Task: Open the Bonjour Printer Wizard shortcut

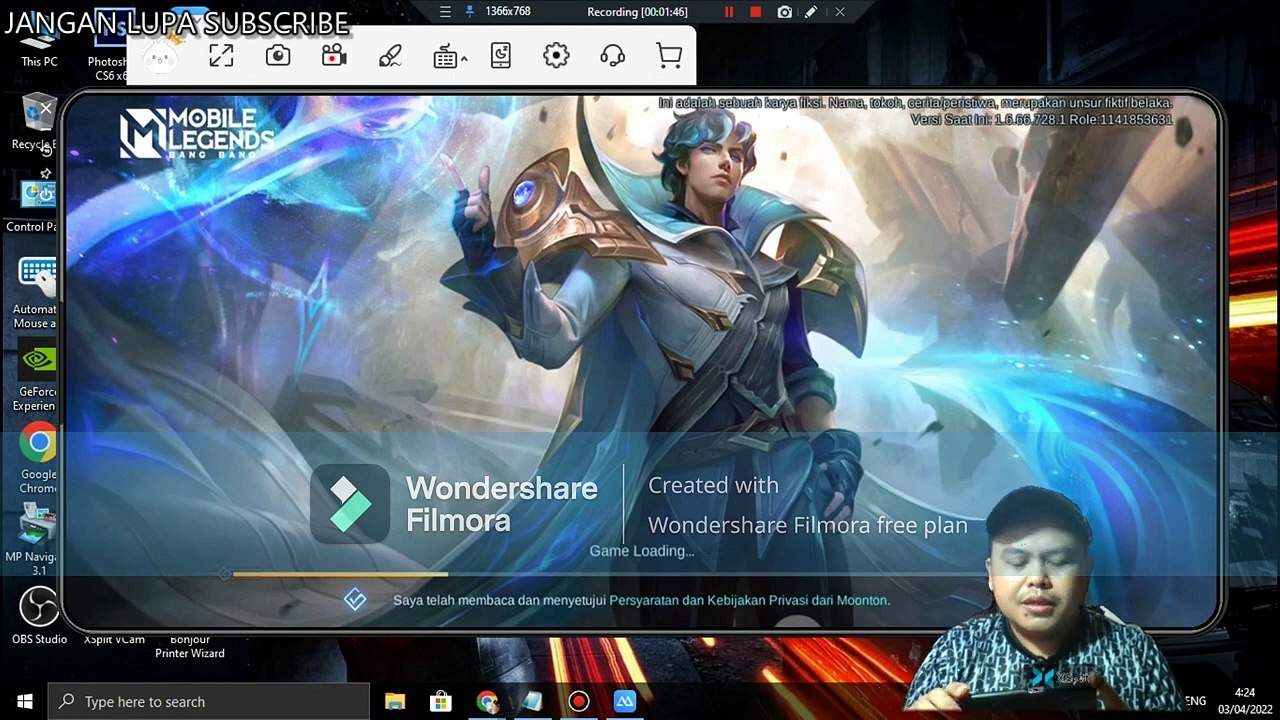Action: pyautogui.click(x=190, y=646)
